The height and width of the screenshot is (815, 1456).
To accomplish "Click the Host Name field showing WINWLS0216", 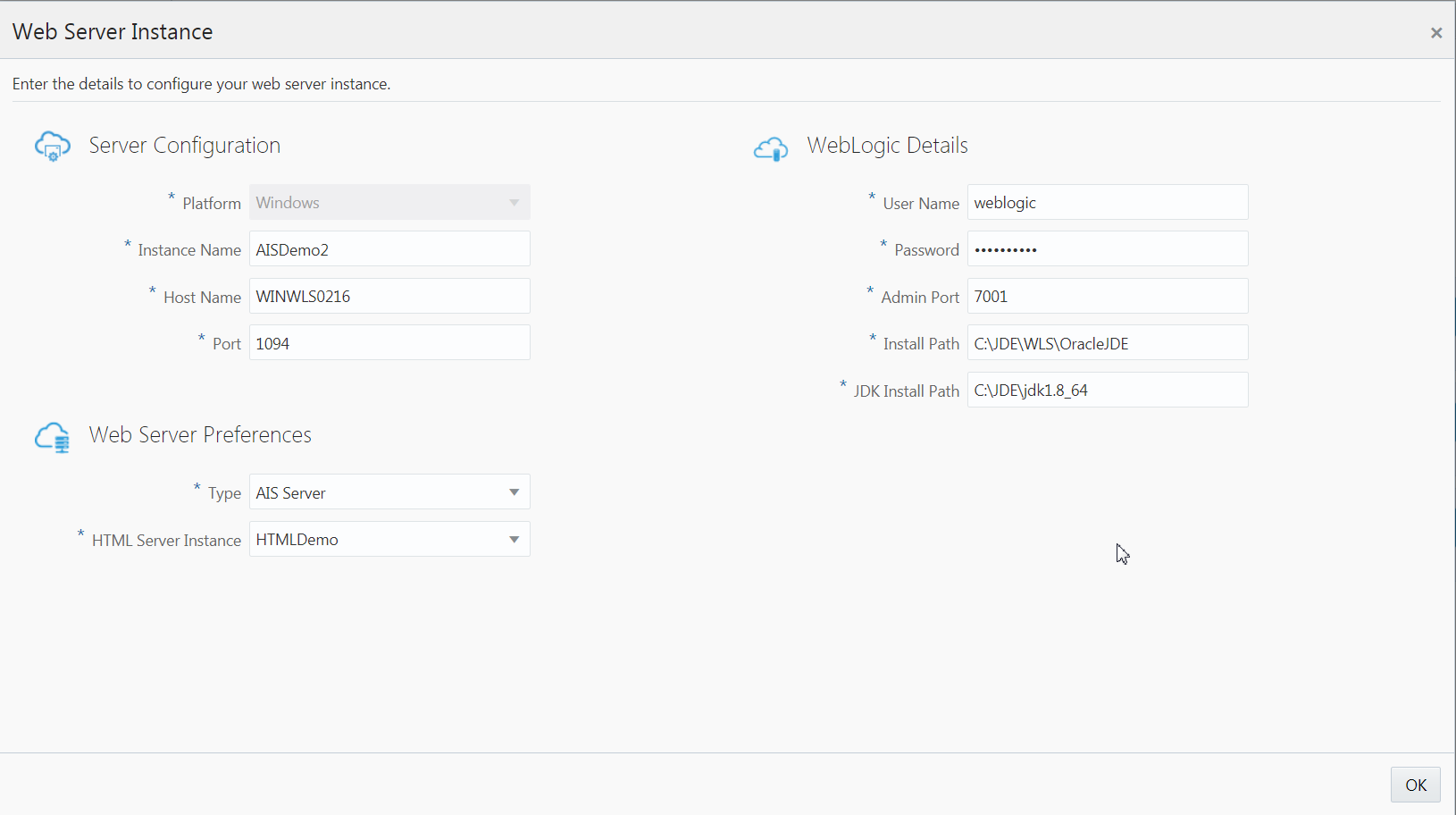I will point(389,295).
